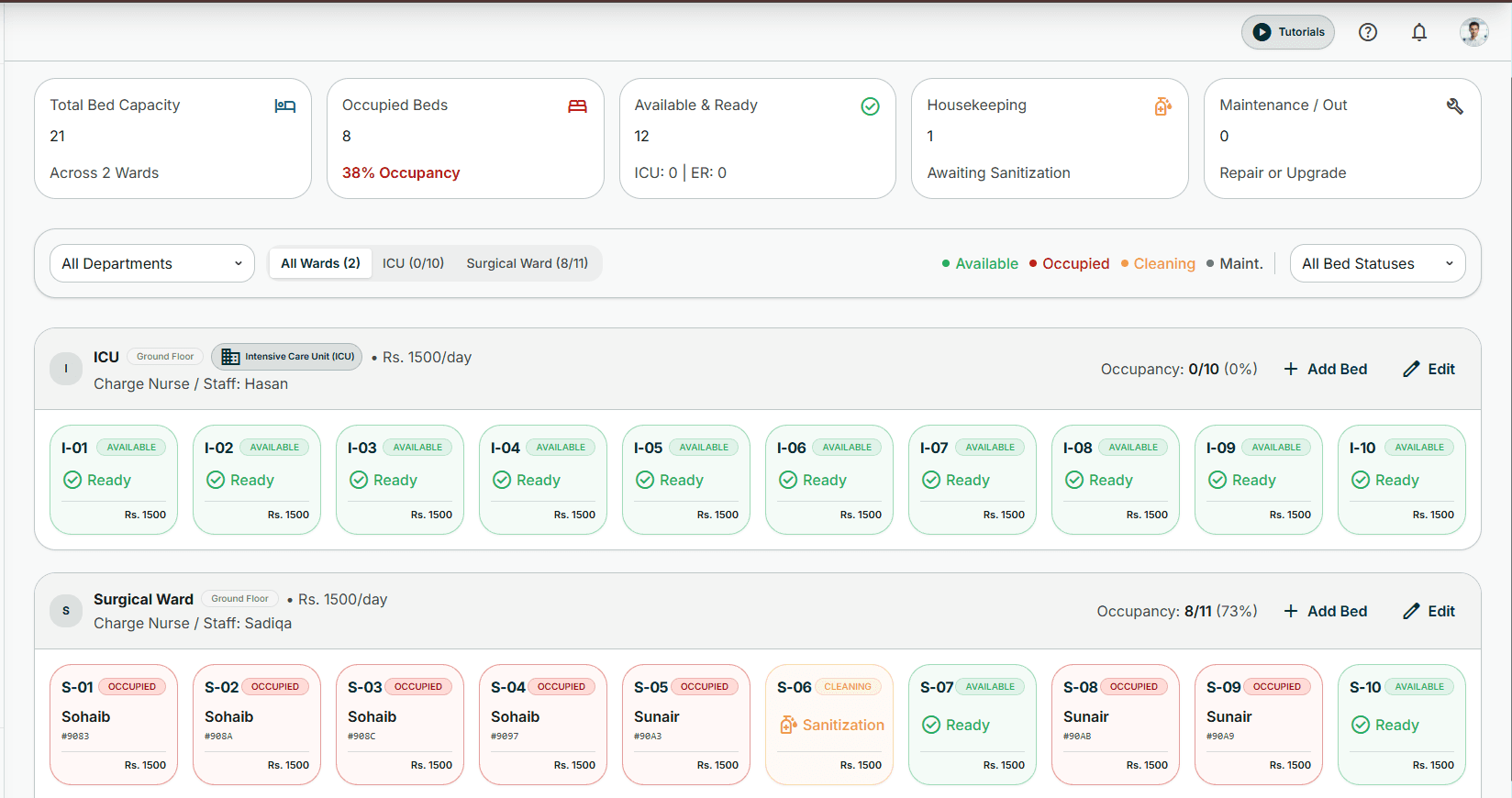The width and height of the screenshot is (1512, 798).
Task: Open the notifications bell
Action: (1419, 32)
